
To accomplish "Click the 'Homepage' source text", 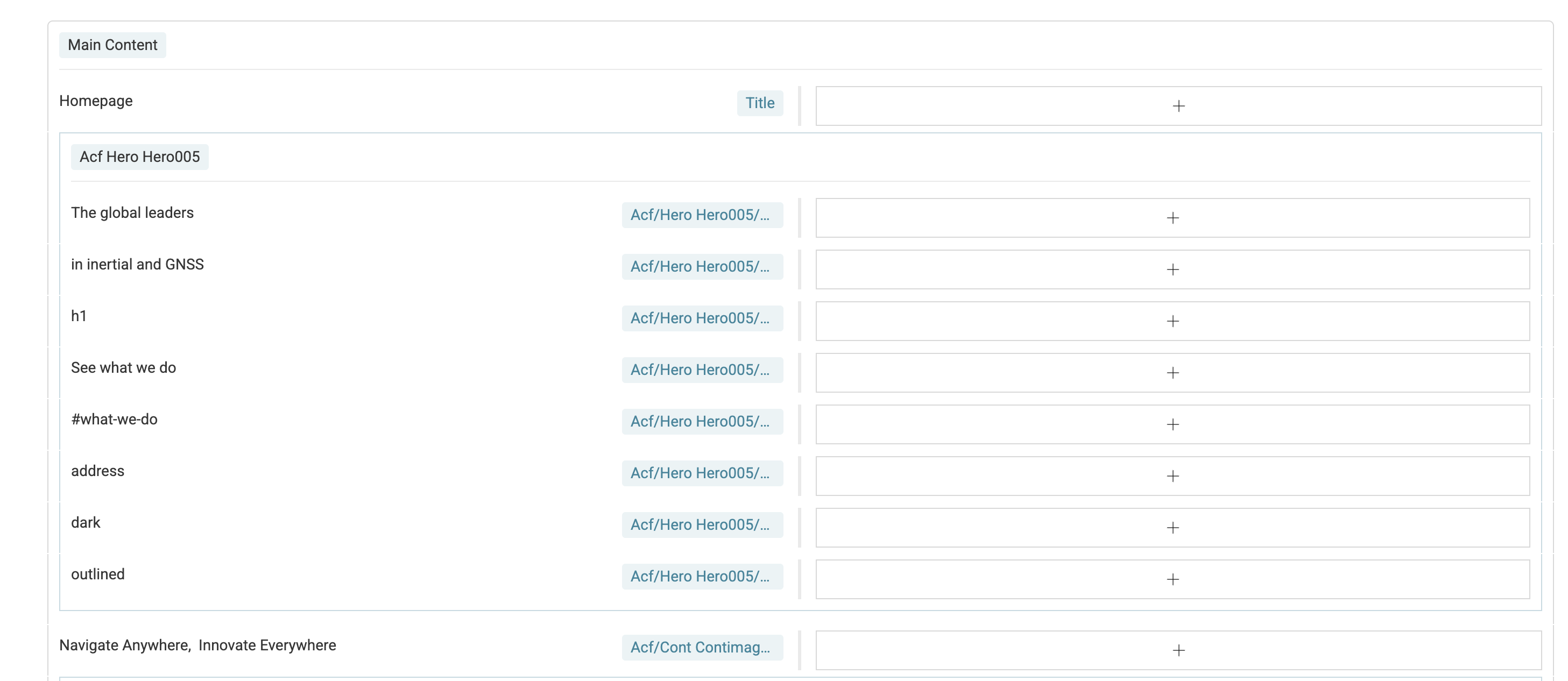I will pos(96,101).
